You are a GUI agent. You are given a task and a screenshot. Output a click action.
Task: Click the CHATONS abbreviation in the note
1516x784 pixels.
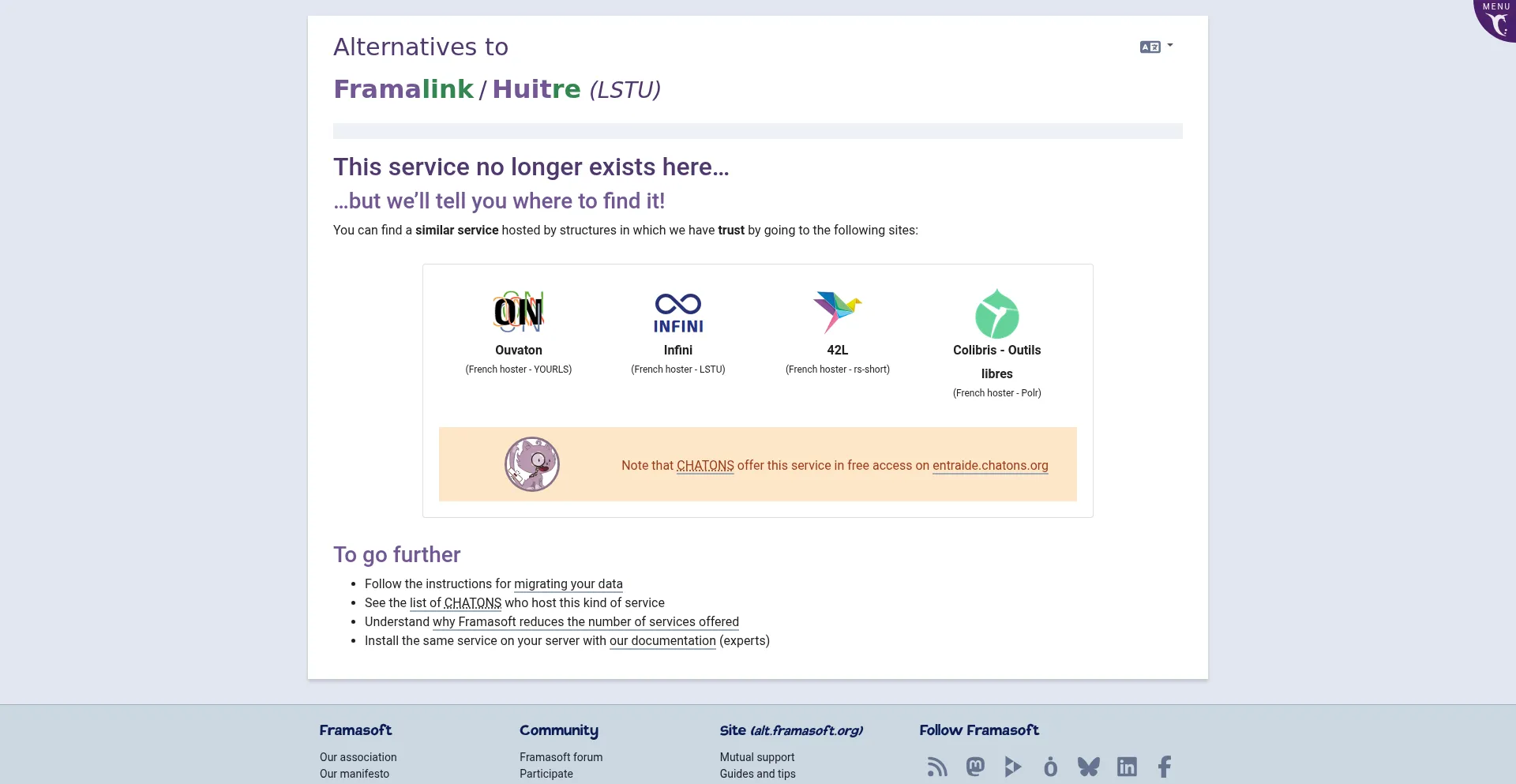(705, 466)
